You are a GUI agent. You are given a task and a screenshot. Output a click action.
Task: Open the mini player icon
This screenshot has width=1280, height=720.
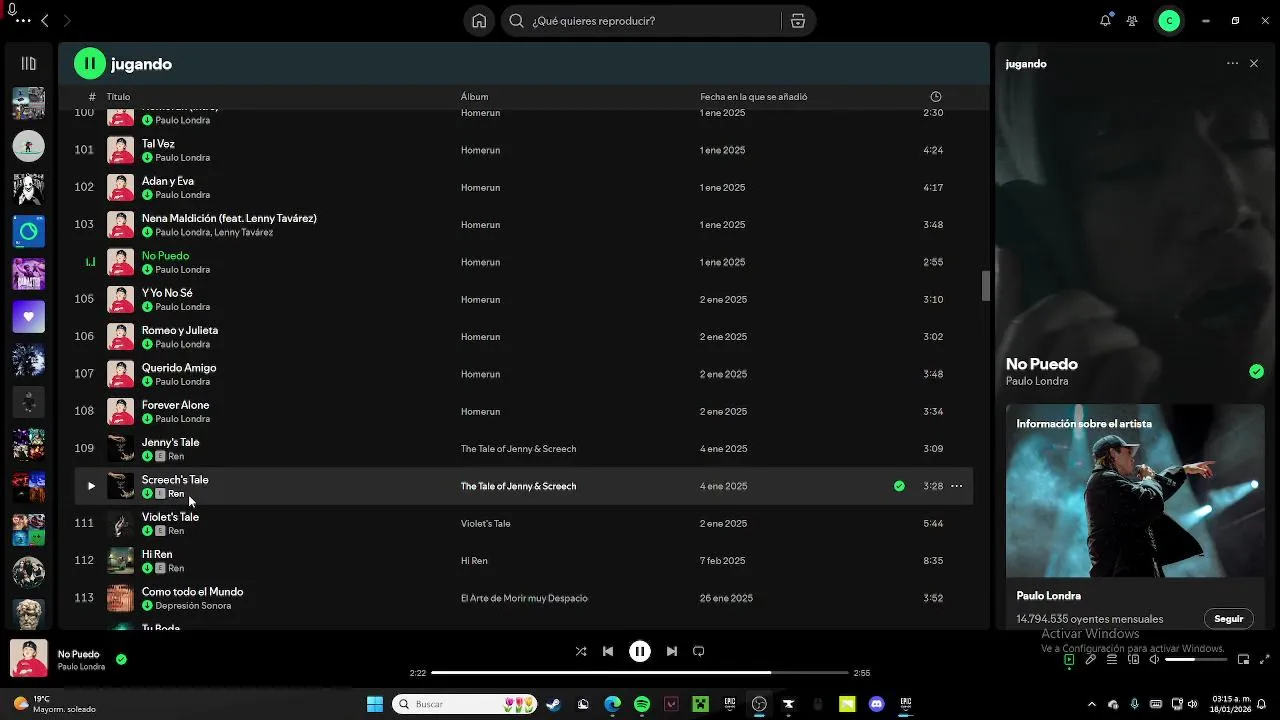[1243, 659]
